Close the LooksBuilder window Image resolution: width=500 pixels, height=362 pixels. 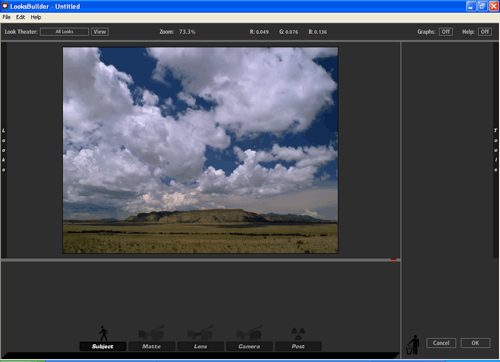pos(494,6)
